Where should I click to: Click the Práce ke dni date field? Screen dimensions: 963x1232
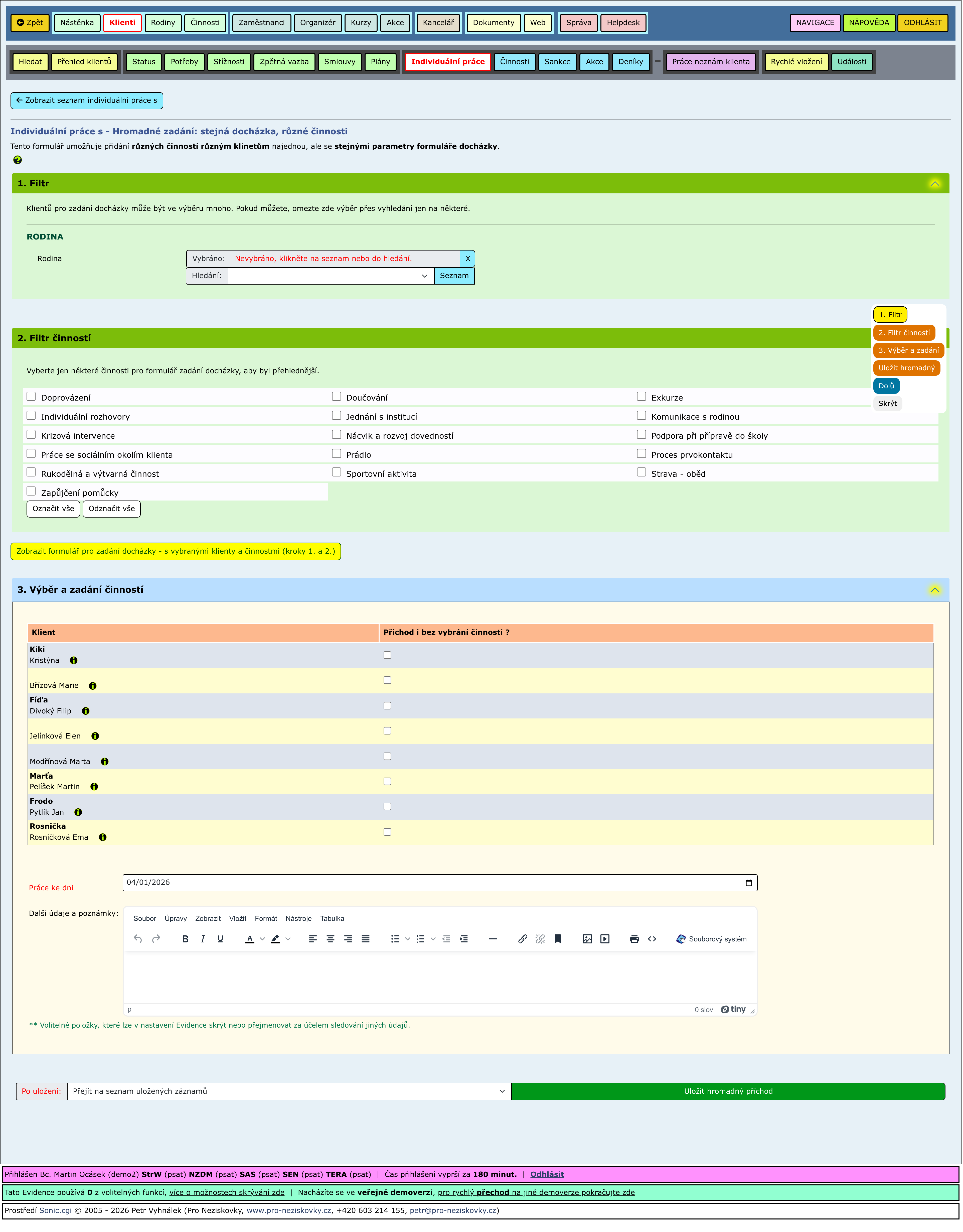440,883
